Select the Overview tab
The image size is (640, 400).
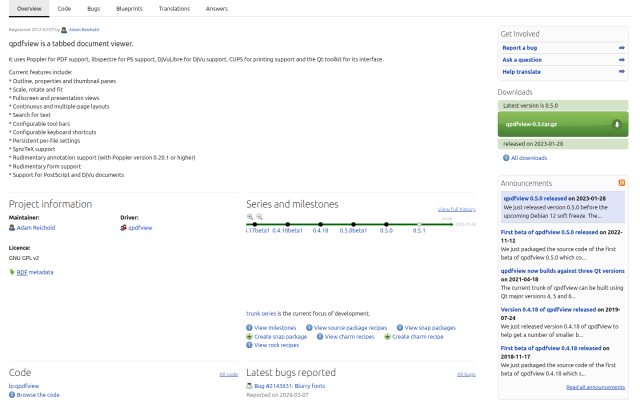click(x=29, y=9)
